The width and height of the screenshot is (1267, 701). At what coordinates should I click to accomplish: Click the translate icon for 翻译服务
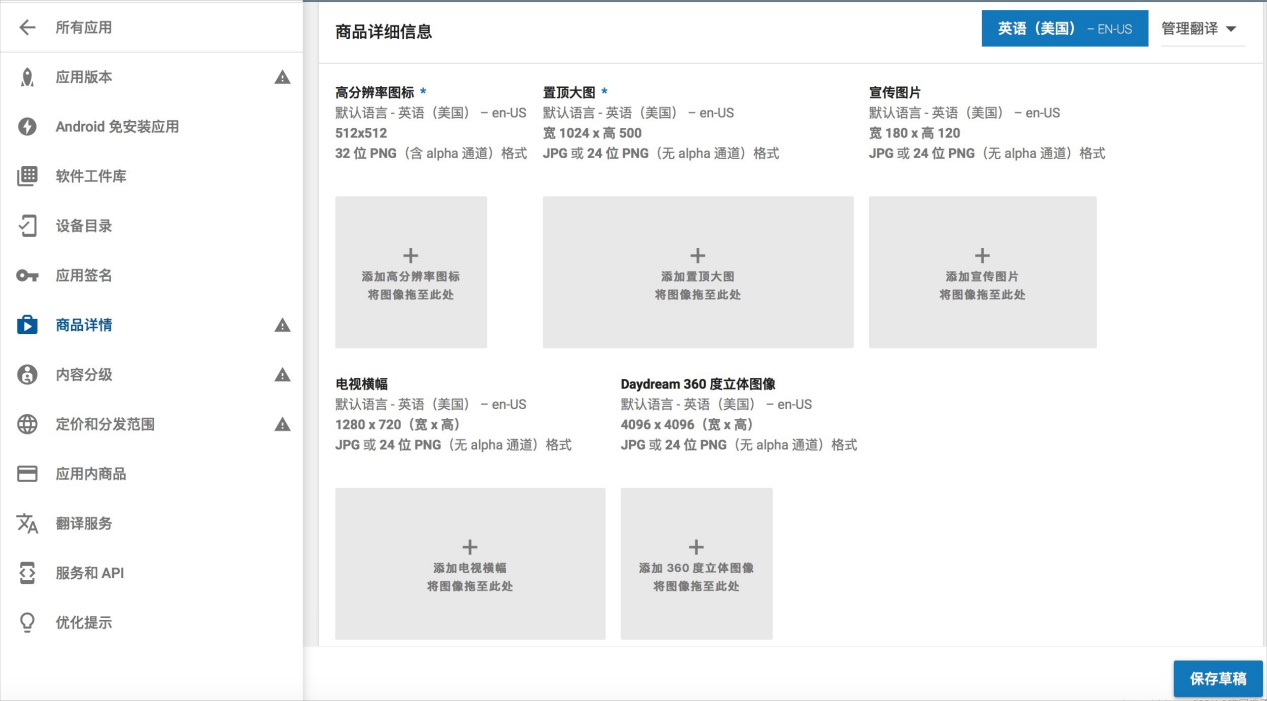coord(27,523)
